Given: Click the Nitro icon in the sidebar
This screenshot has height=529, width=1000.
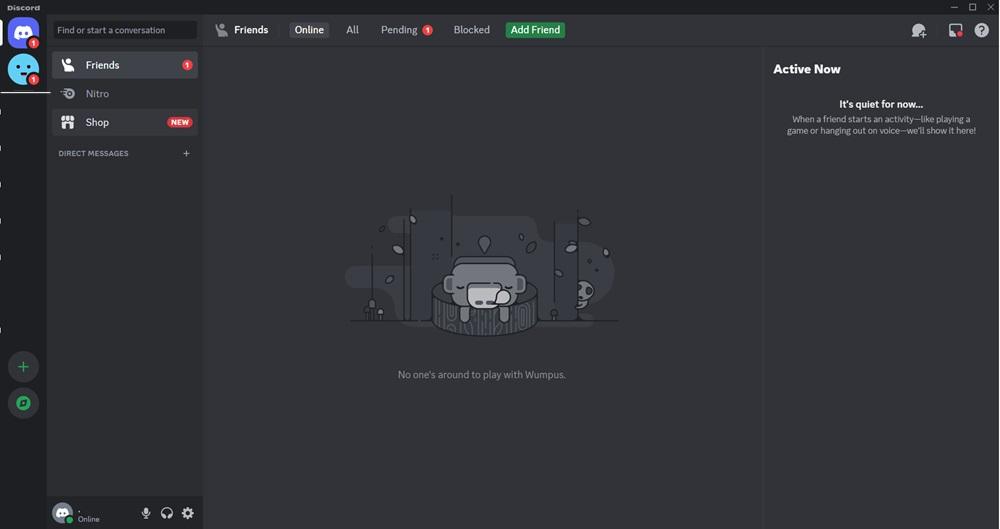Looking at the screenshot, I should 68,94.
